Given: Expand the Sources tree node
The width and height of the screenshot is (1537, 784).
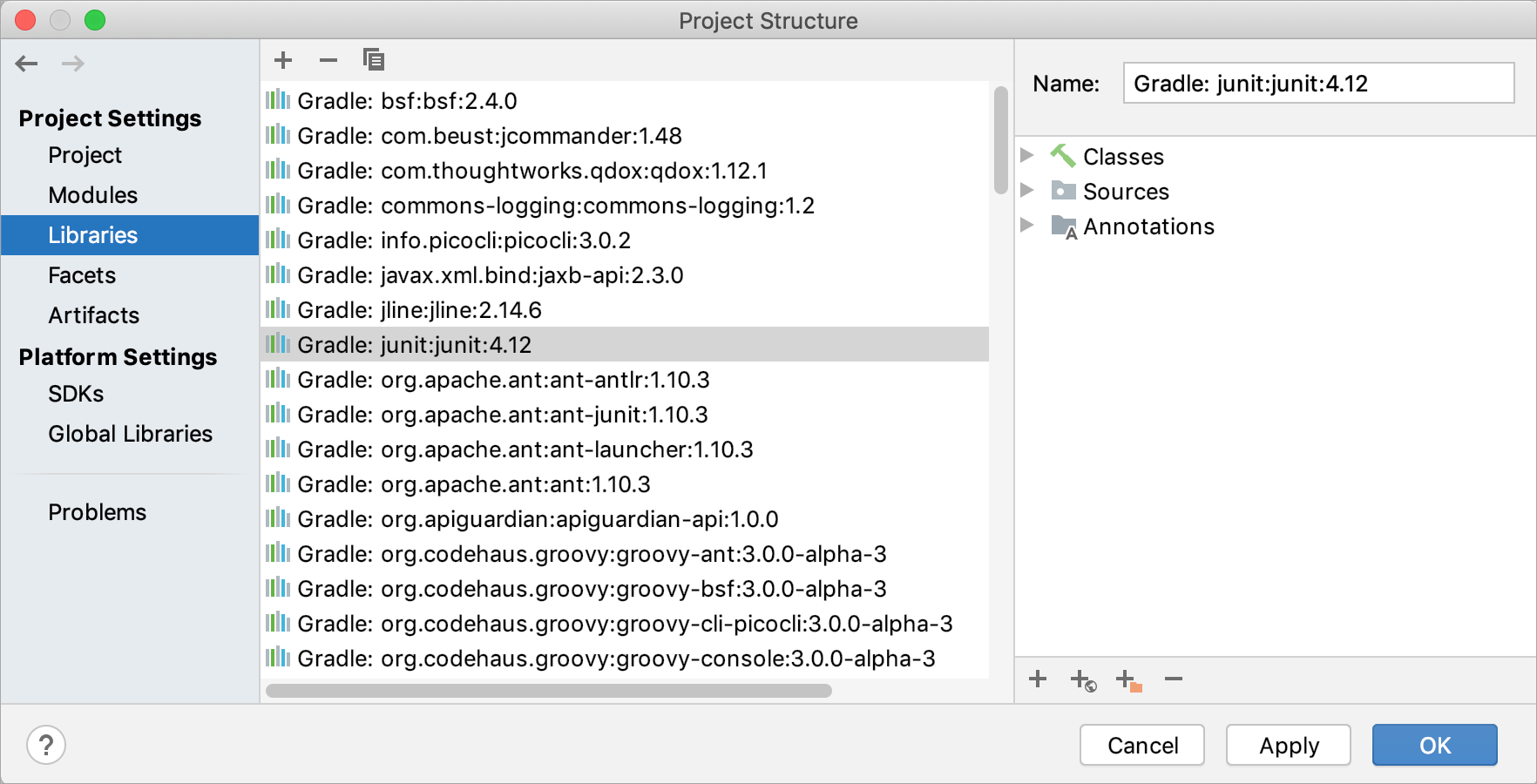Looking at the screenshot, I should coord(1028,191).
